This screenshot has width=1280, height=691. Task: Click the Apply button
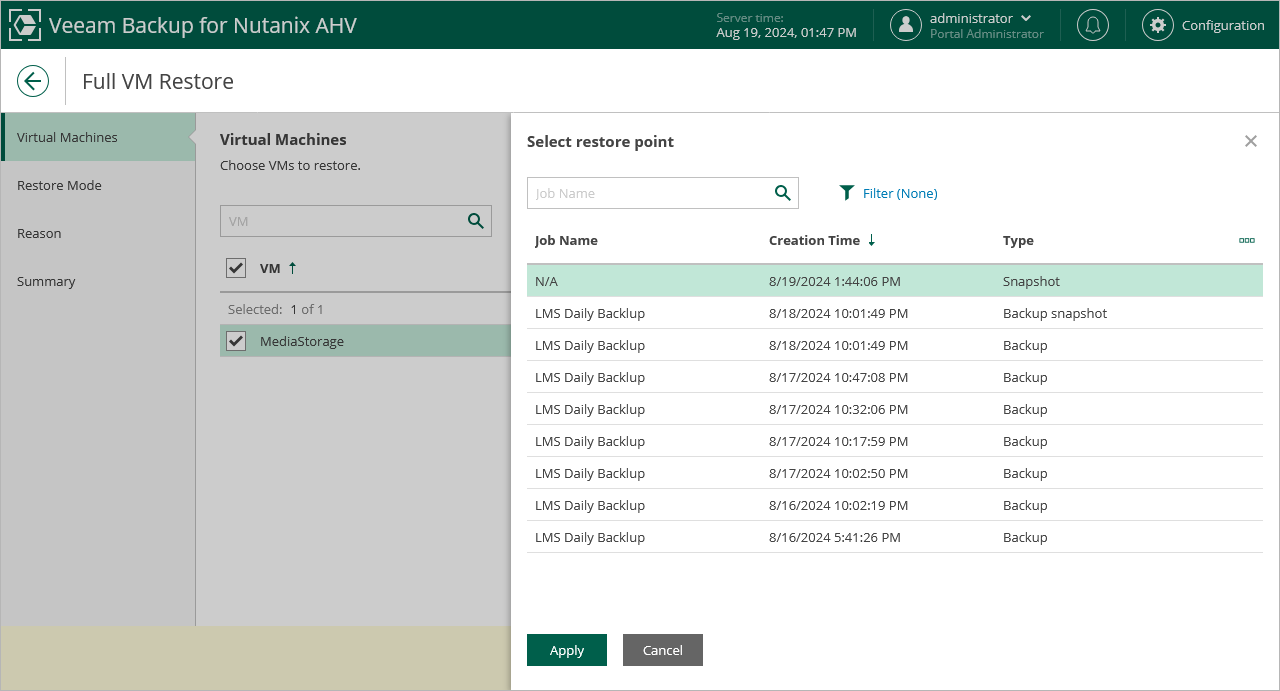[566, 650]
